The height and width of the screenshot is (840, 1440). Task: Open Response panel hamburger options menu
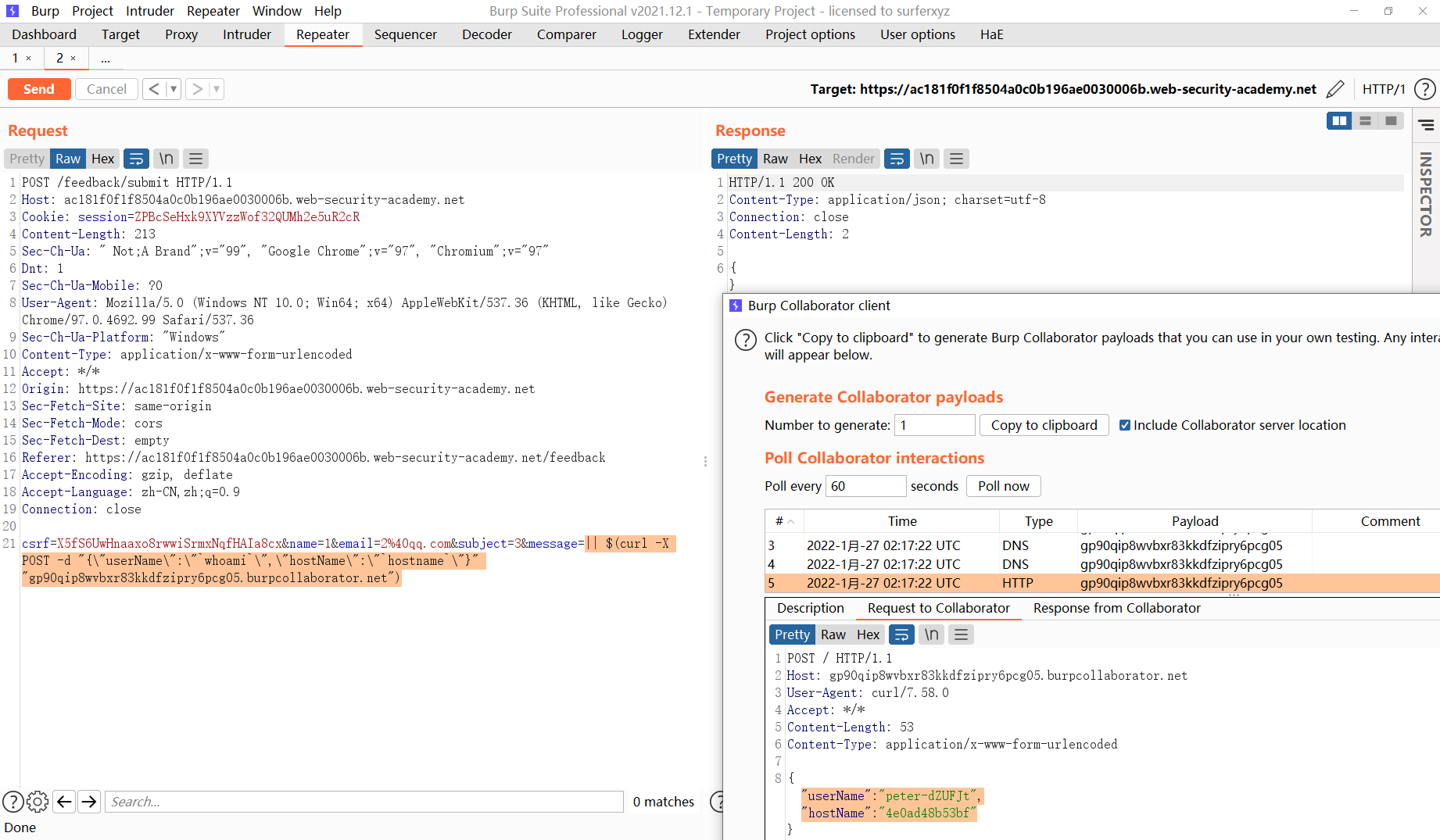click(956, 159)
